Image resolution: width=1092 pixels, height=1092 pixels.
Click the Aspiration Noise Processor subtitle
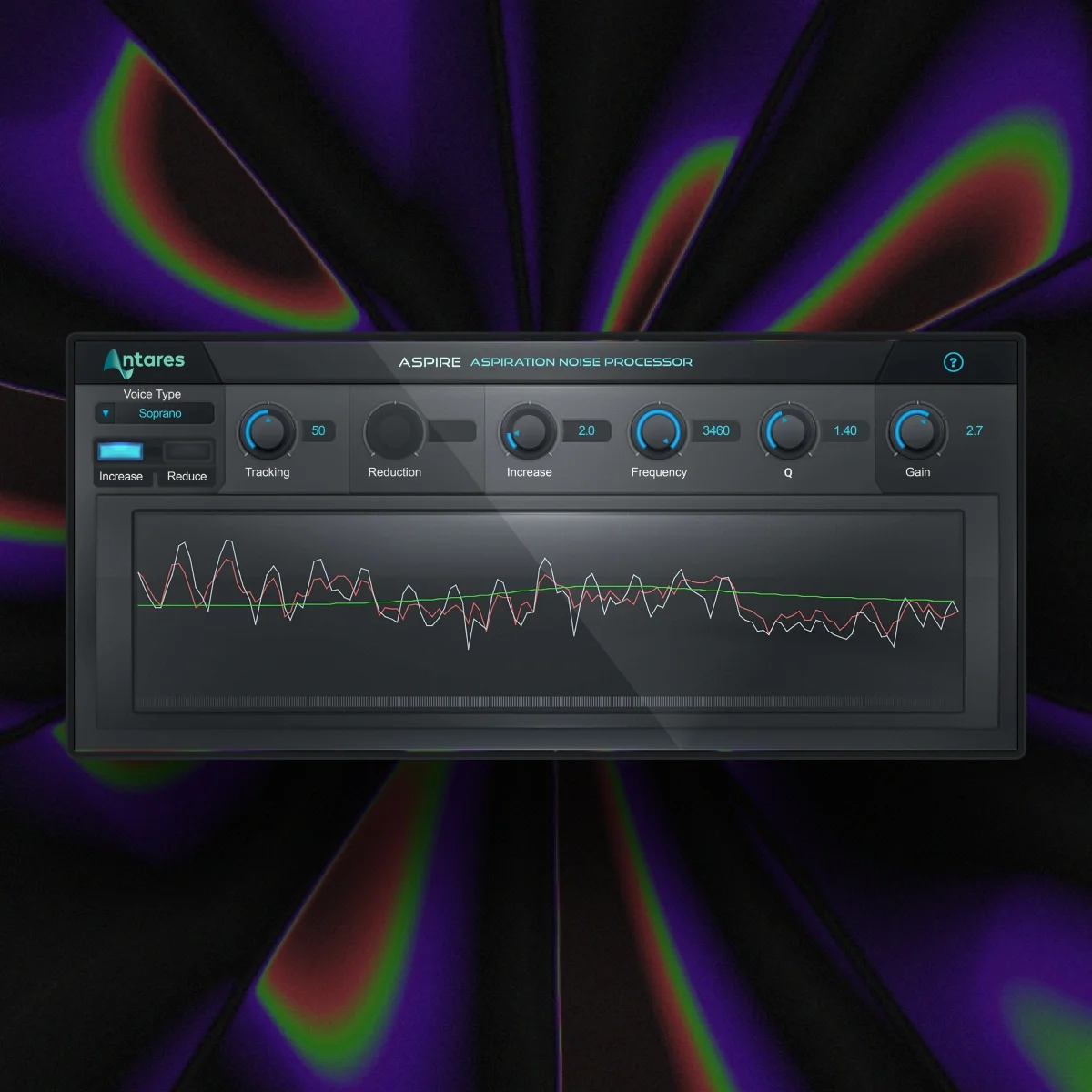pyautogui.click(x=581, y=362)
